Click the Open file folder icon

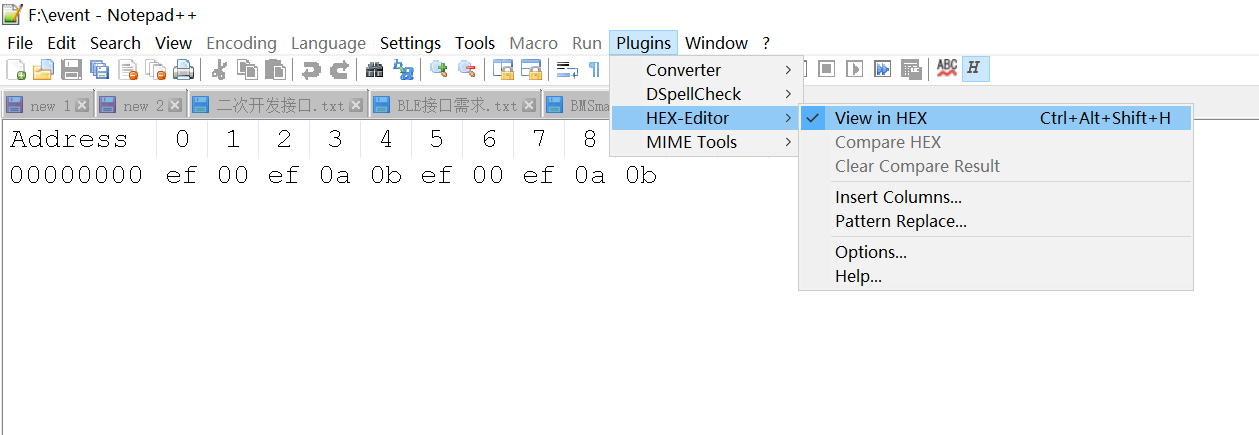click(44, 69)
